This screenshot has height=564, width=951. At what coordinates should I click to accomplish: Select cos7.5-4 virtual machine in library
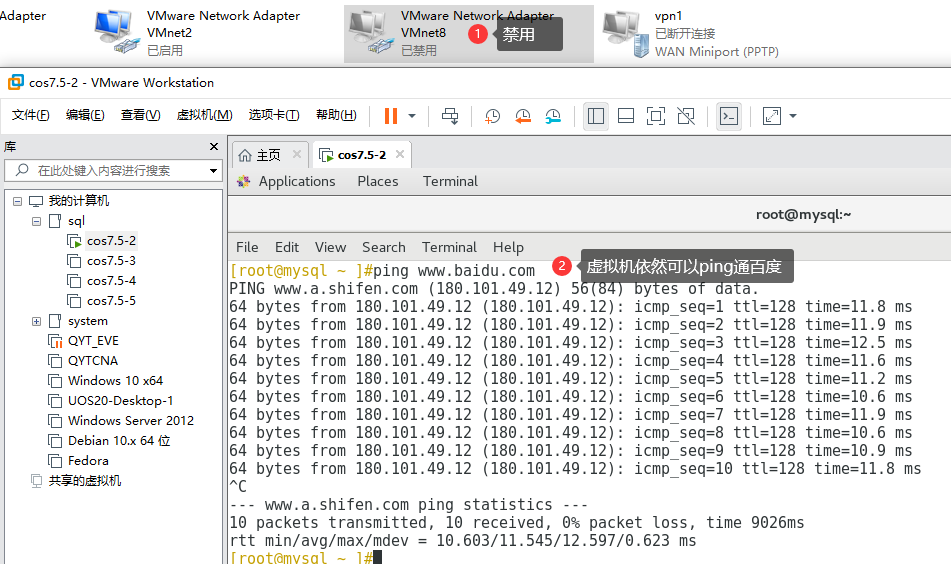pyautogui.click(x=111, y=281)
